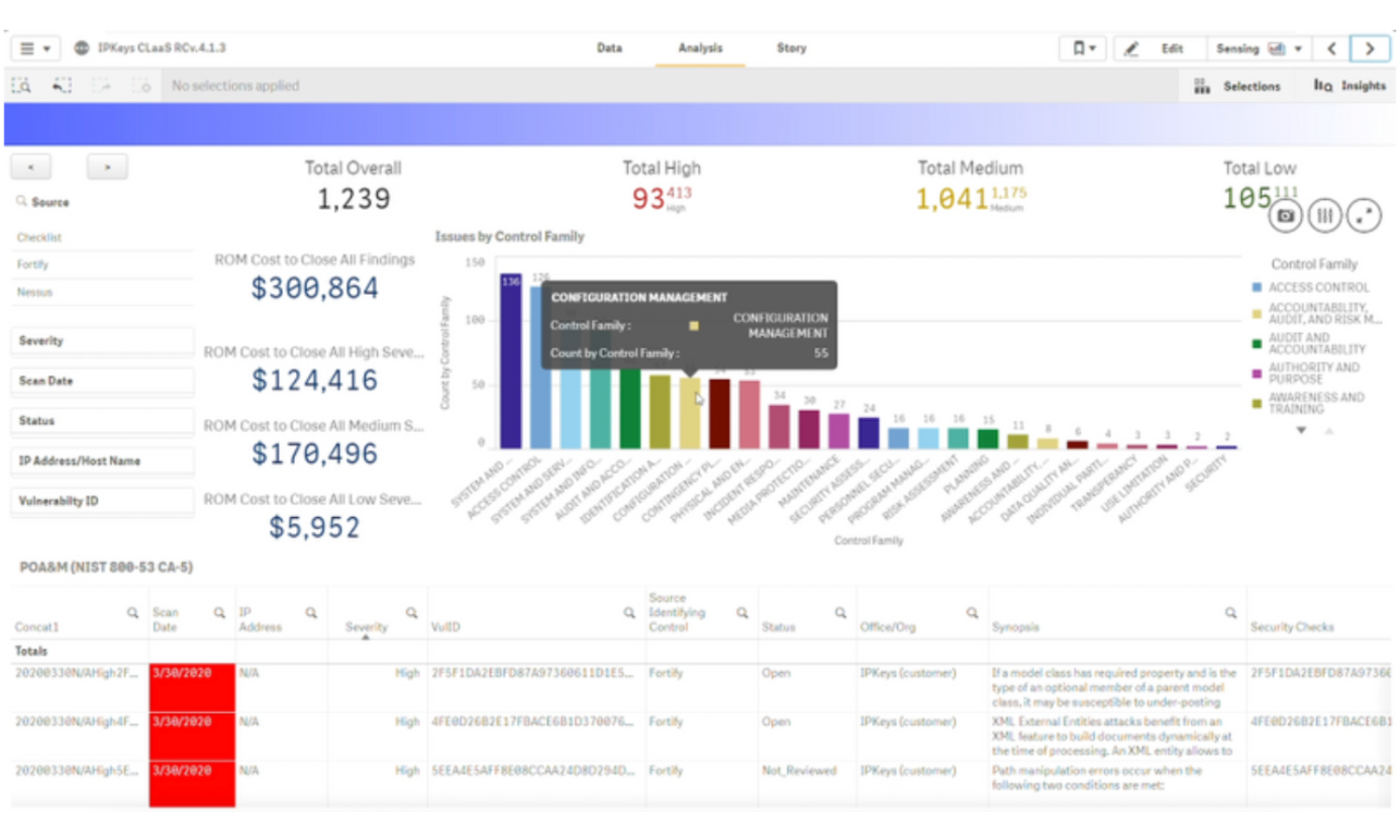Open the bookmarks dropdown
This screenshot has height=840, width=1400.
pos(1083,48)
